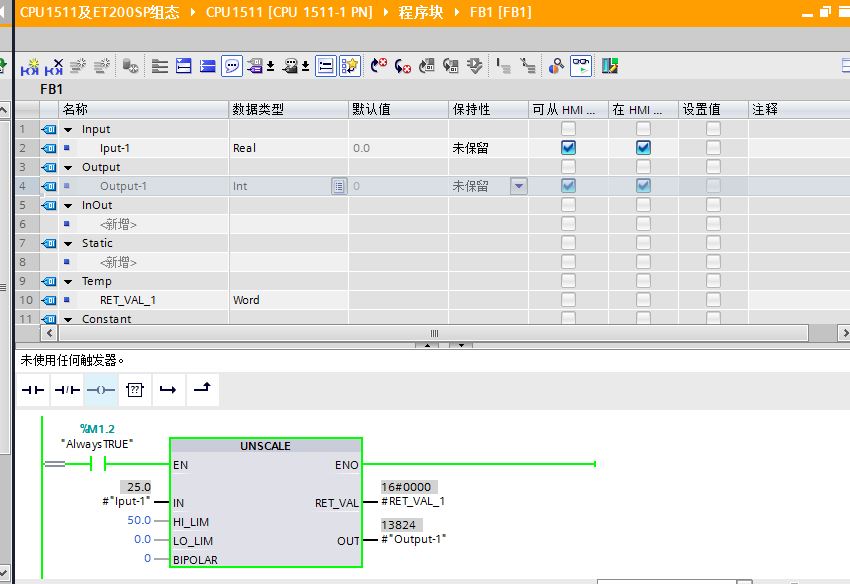The height and width of the screenshot is (584, 850).
Task: Click the tag information dropdown arrow
Action: [305, 66]
